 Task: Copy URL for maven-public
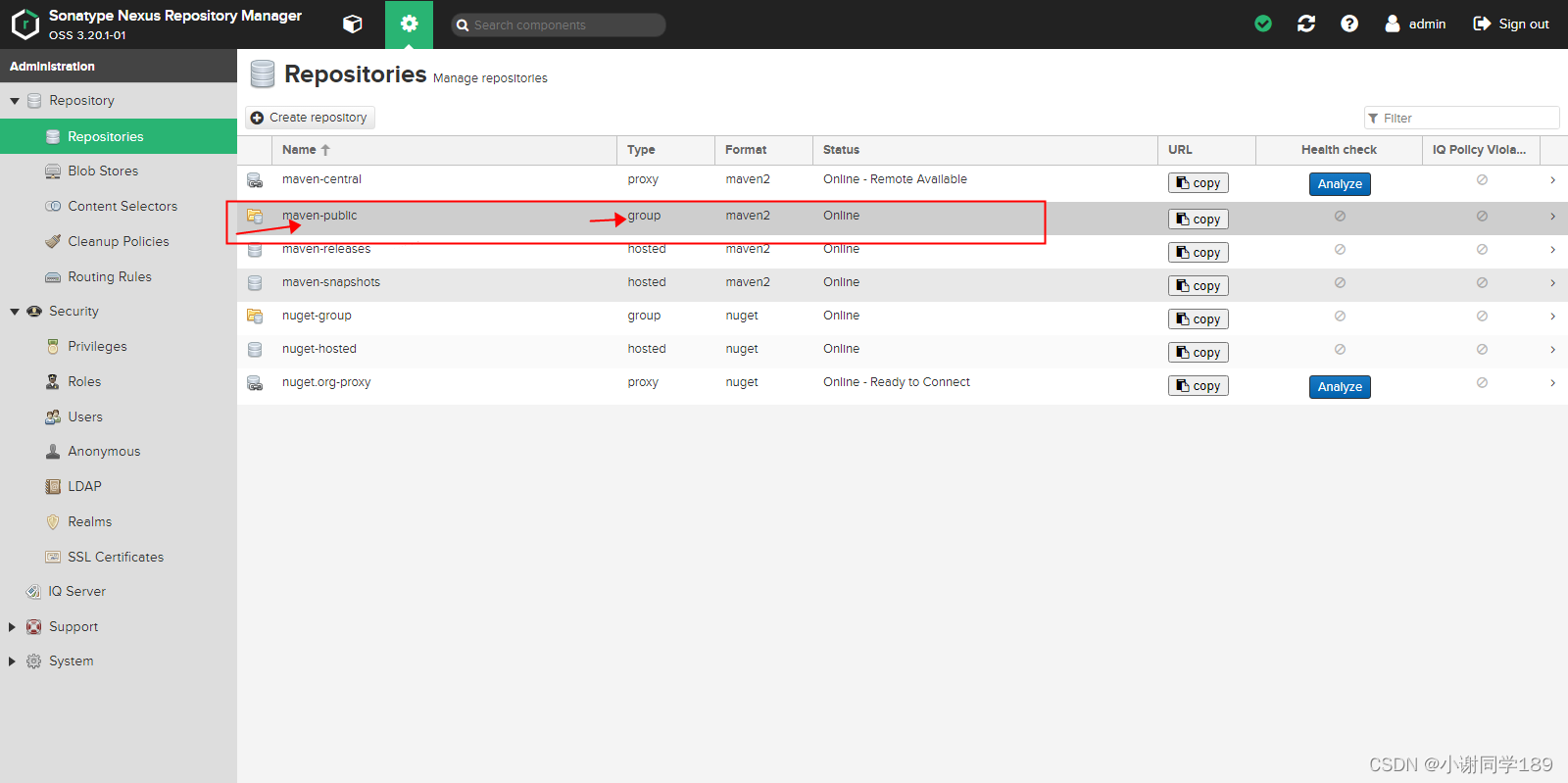(x=1198, y=220)
